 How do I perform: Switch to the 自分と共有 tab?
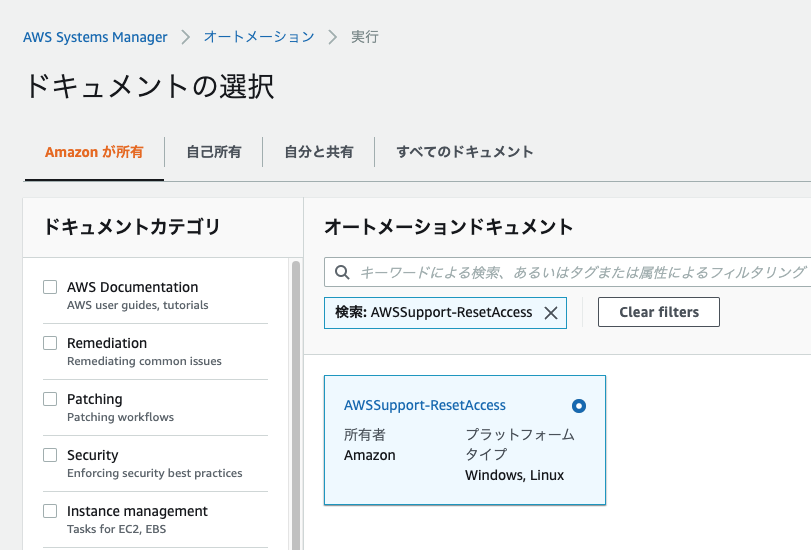tap(319, 152)
